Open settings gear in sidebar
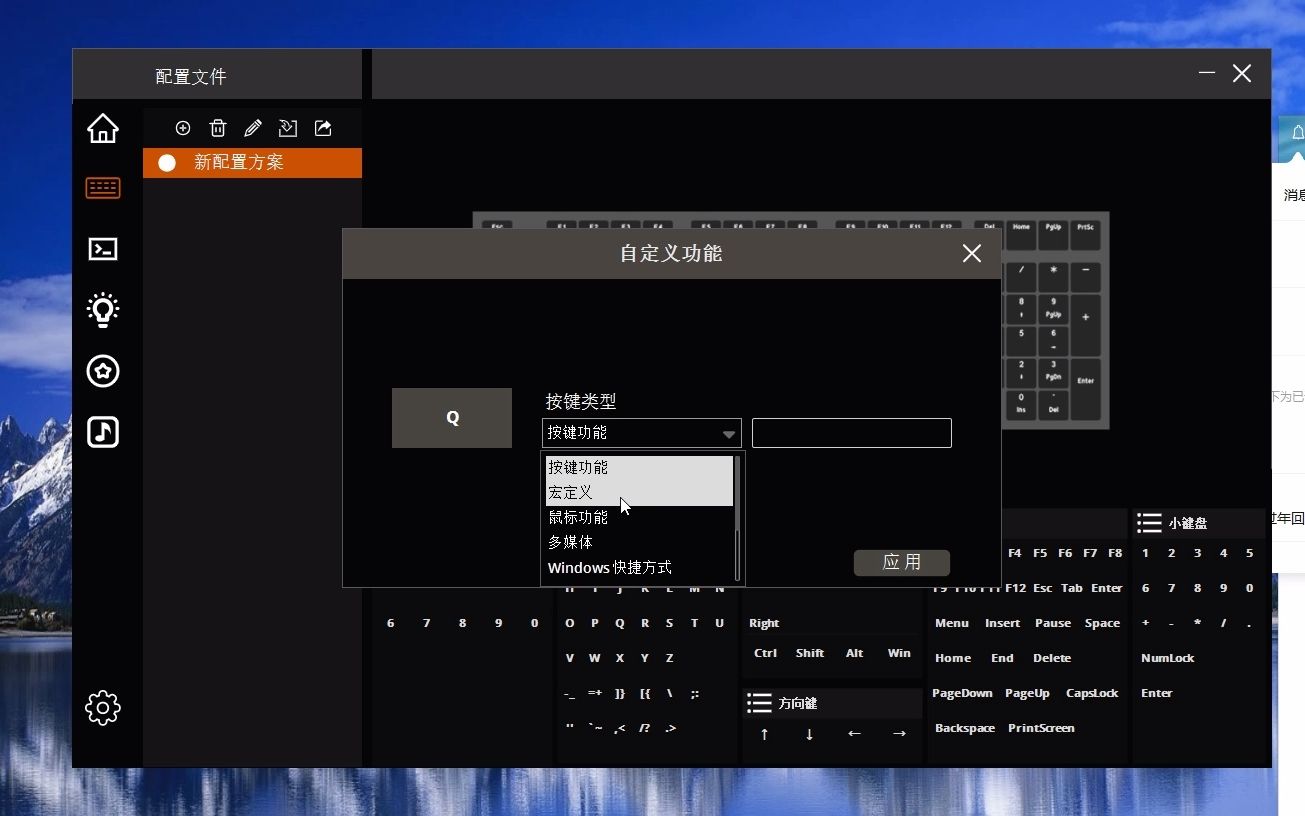The height and width of the screenshot is (816, 1305). pyautogui.click(x=103, y=708)
